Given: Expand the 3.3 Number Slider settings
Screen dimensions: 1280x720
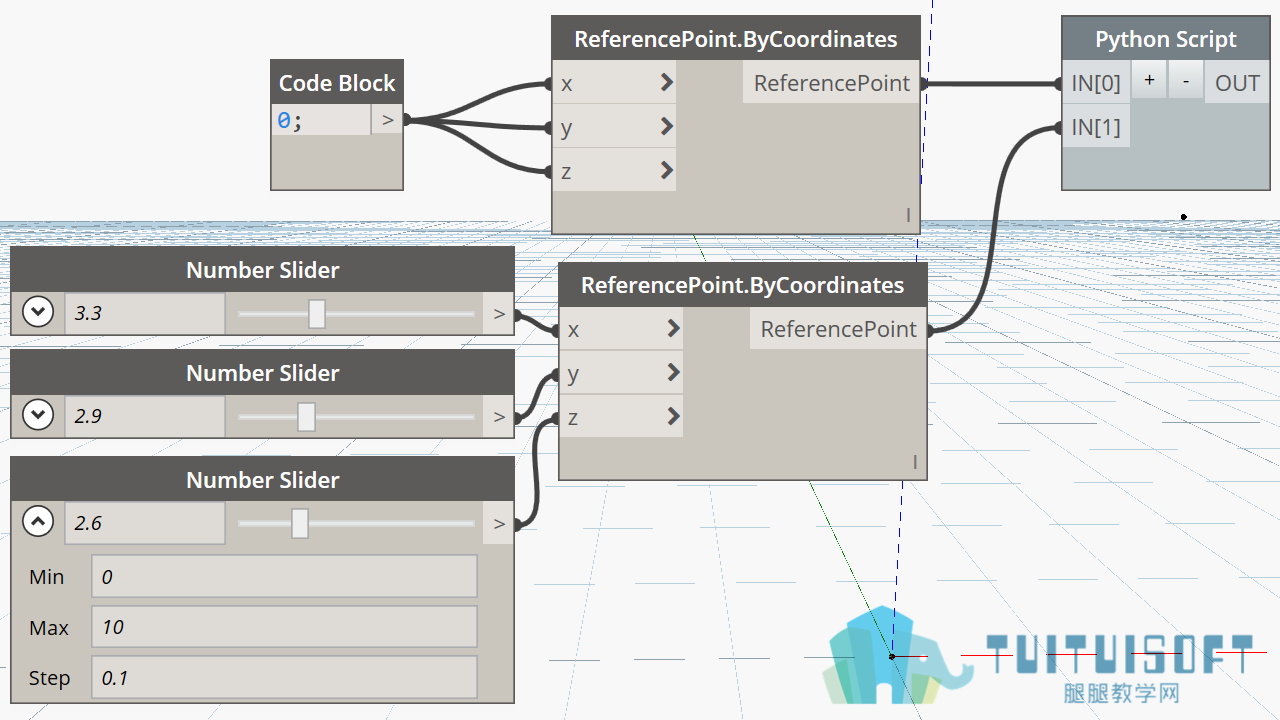Looking at the screenshot, I should tap(38, 313).
